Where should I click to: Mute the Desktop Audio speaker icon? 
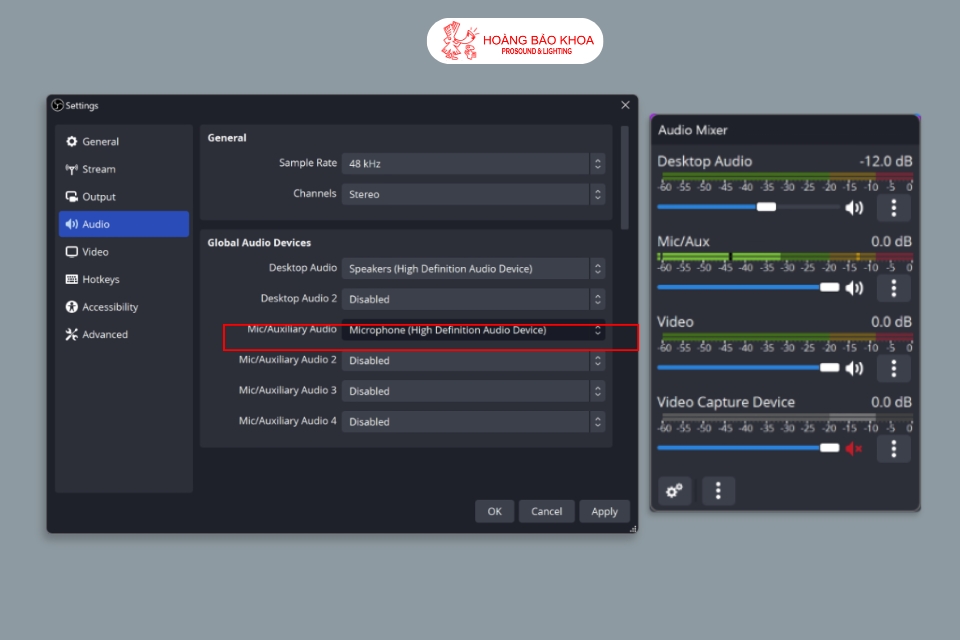point(853,208)
